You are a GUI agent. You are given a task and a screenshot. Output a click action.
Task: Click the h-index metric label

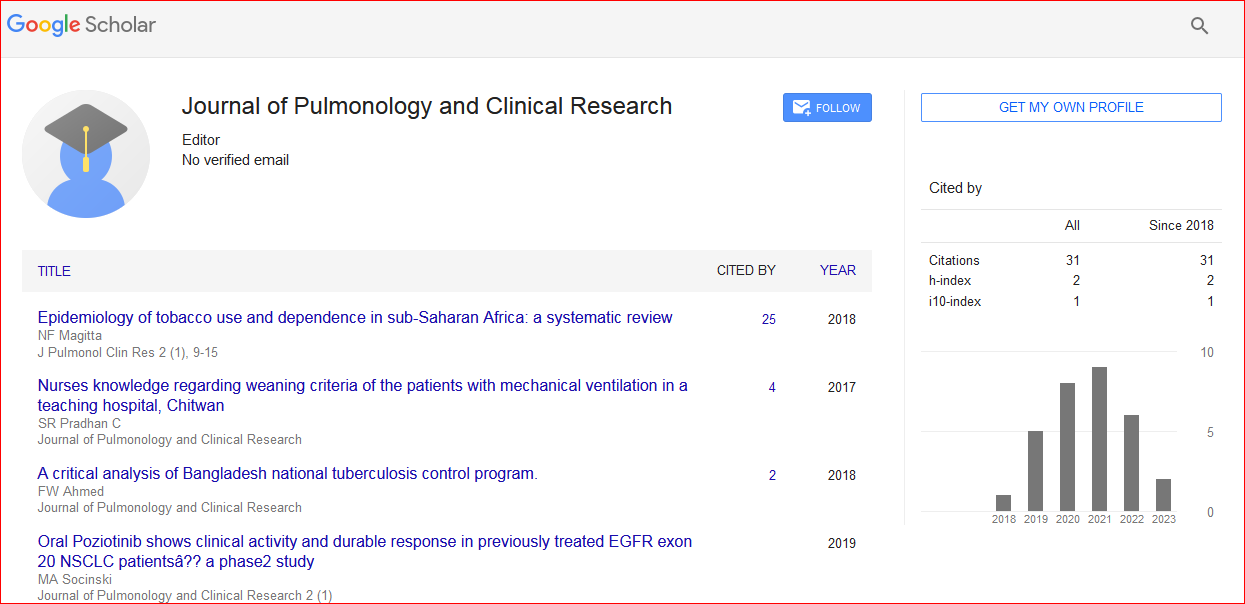click(949, 281)
